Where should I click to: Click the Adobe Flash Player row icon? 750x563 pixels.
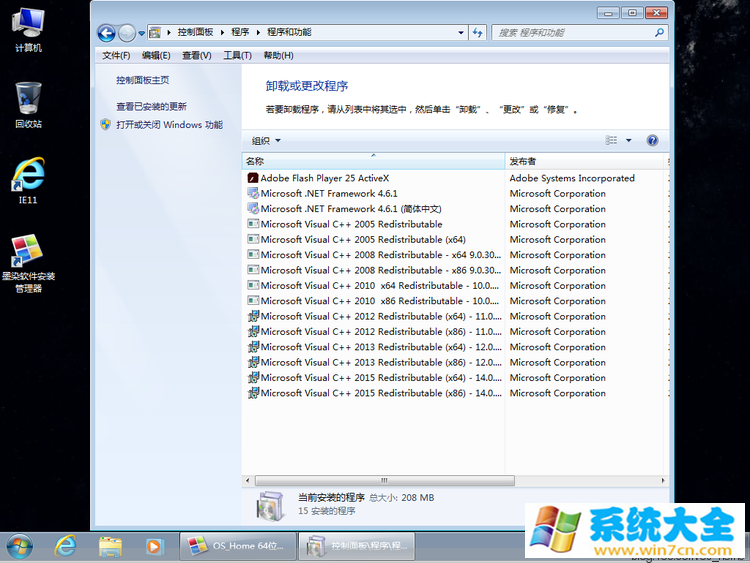point(253,178)
